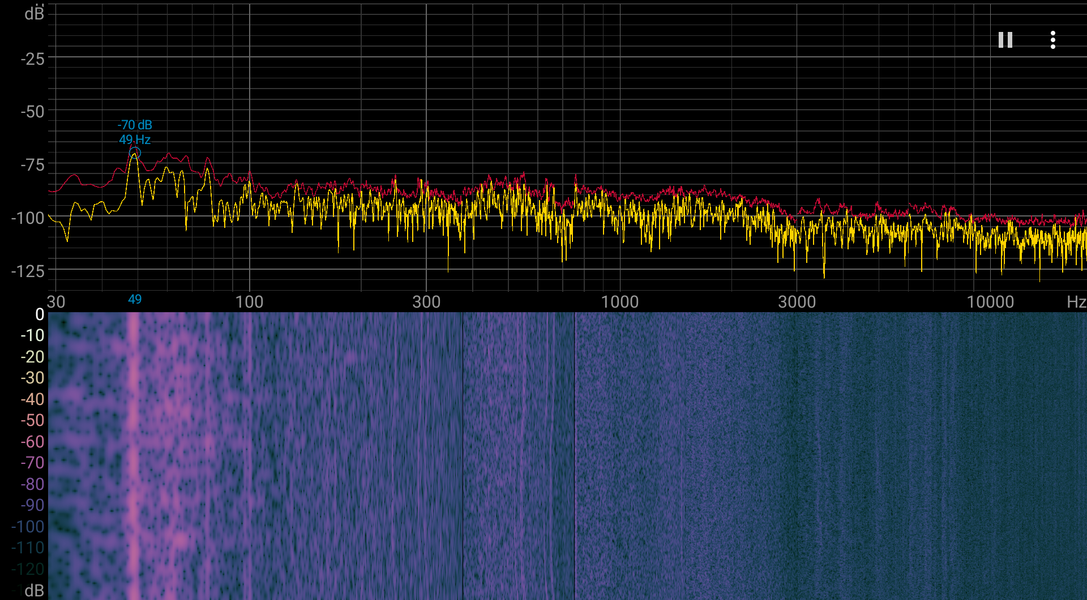This screenshot has width=1087, height=600.
Task: Click the '1000' frequency axis label
Action: coord(620,302)
